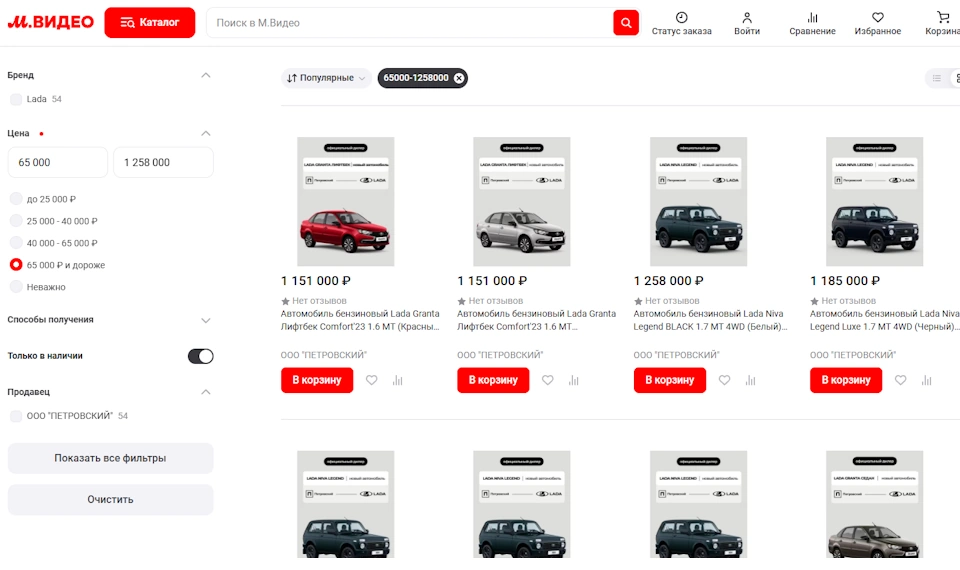The width and height of the screenshot is (960, 570).
Task: Open the Сравнение comparison icon
Action: click(x=812, y=18)
